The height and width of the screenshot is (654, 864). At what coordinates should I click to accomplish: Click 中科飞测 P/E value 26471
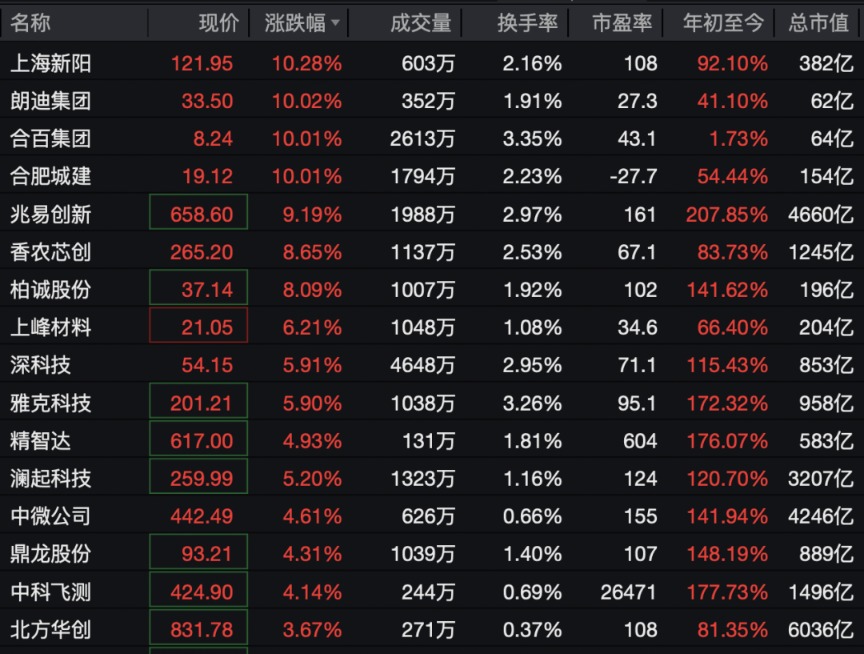tap(628, 592)
